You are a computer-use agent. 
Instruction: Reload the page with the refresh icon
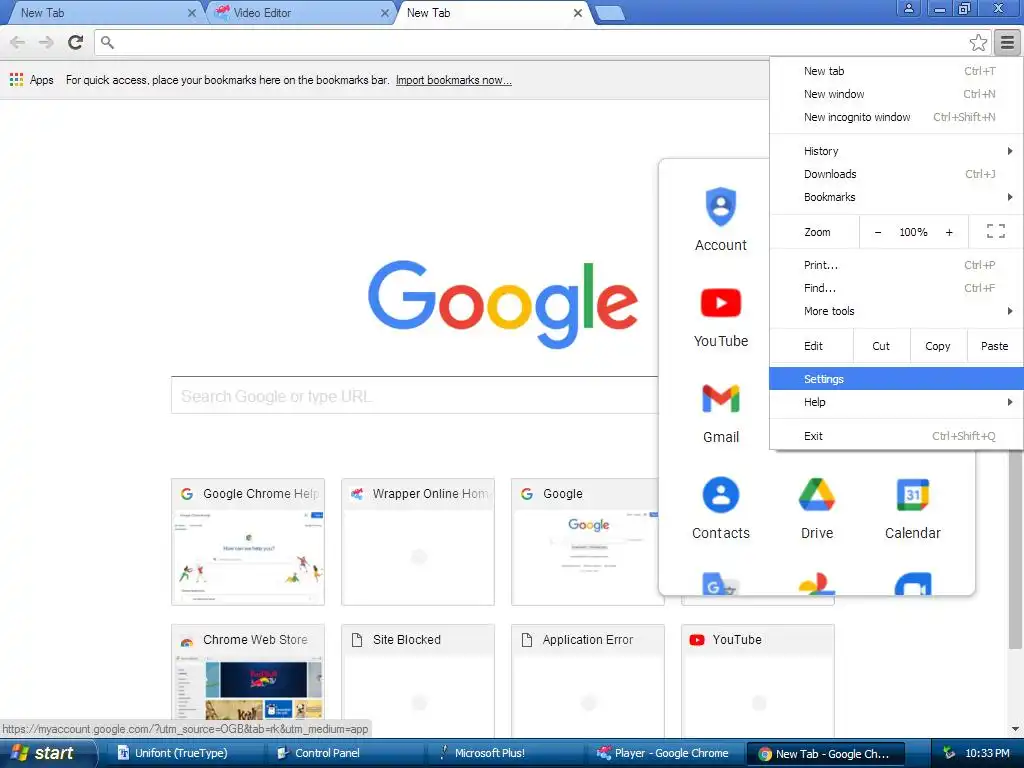pyautogui.click(x=76, y=42)
